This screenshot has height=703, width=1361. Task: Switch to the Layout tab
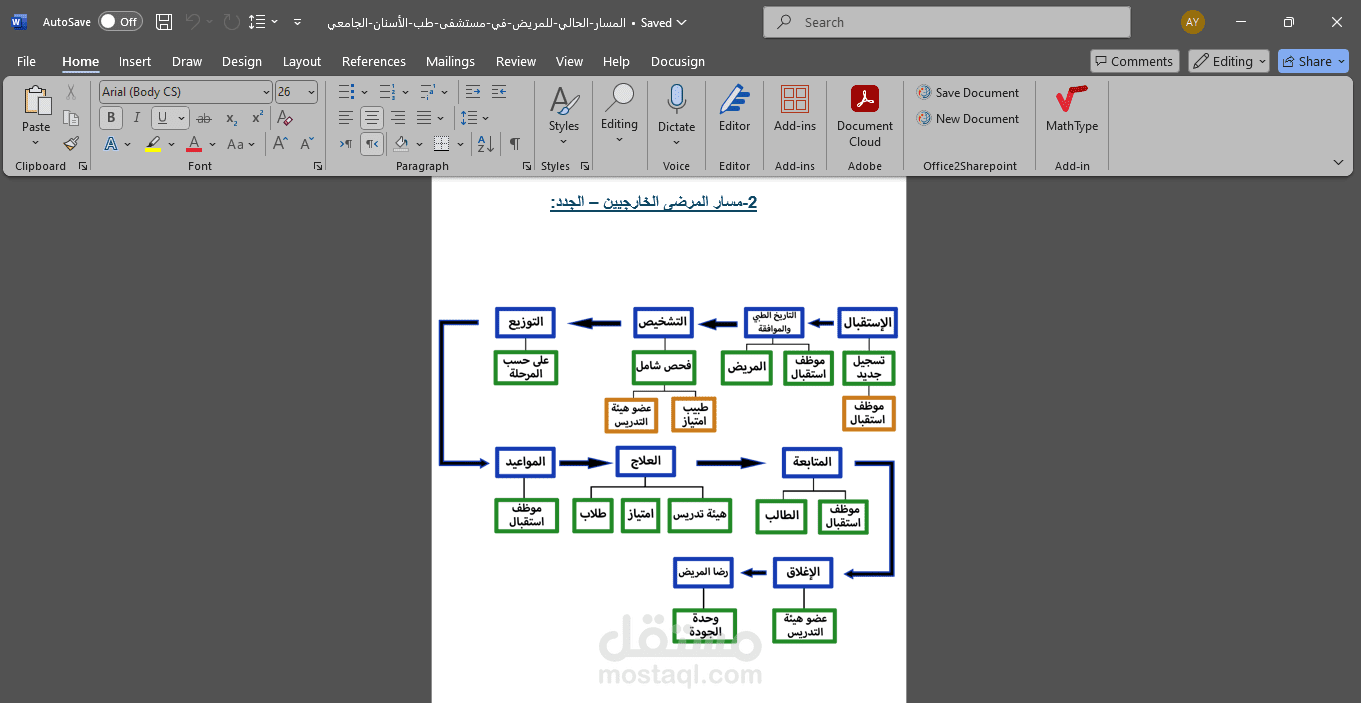point(302,61)
